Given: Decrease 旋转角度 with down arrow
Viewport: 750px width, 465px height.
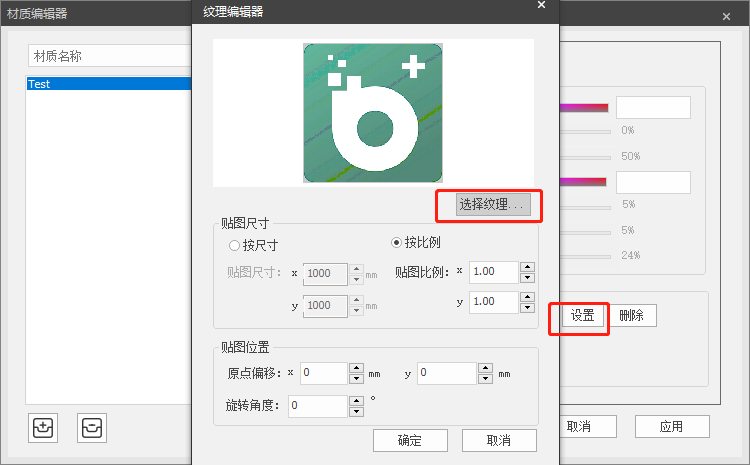Looking at the screenshot, I should pyautogui.click(x=356, y=411).
